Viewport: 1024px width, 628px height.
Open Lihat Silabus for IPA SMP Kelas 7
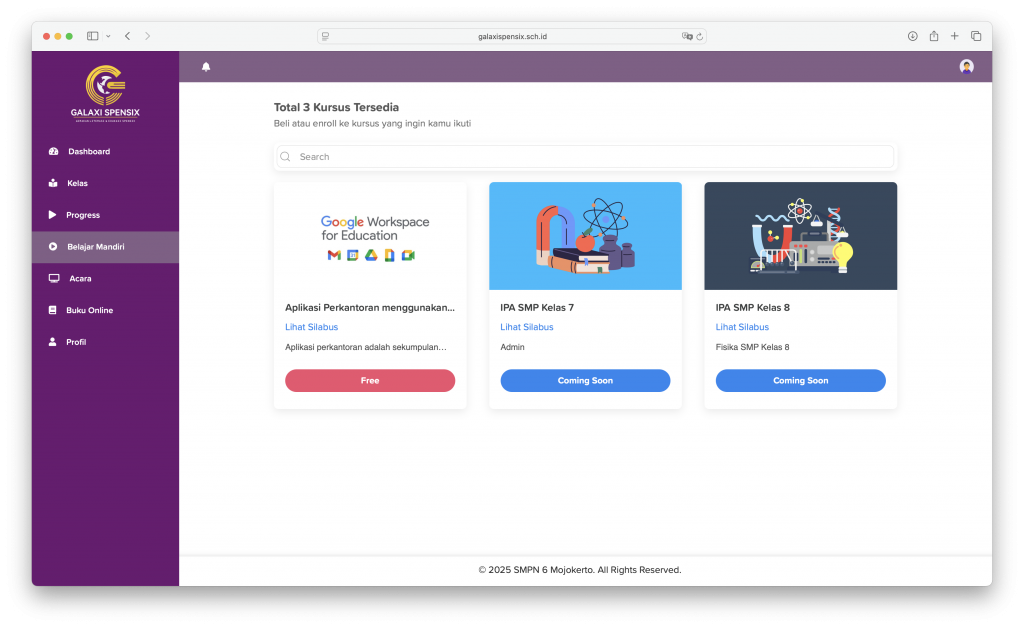pyautogui.click(x=526, y=327)
